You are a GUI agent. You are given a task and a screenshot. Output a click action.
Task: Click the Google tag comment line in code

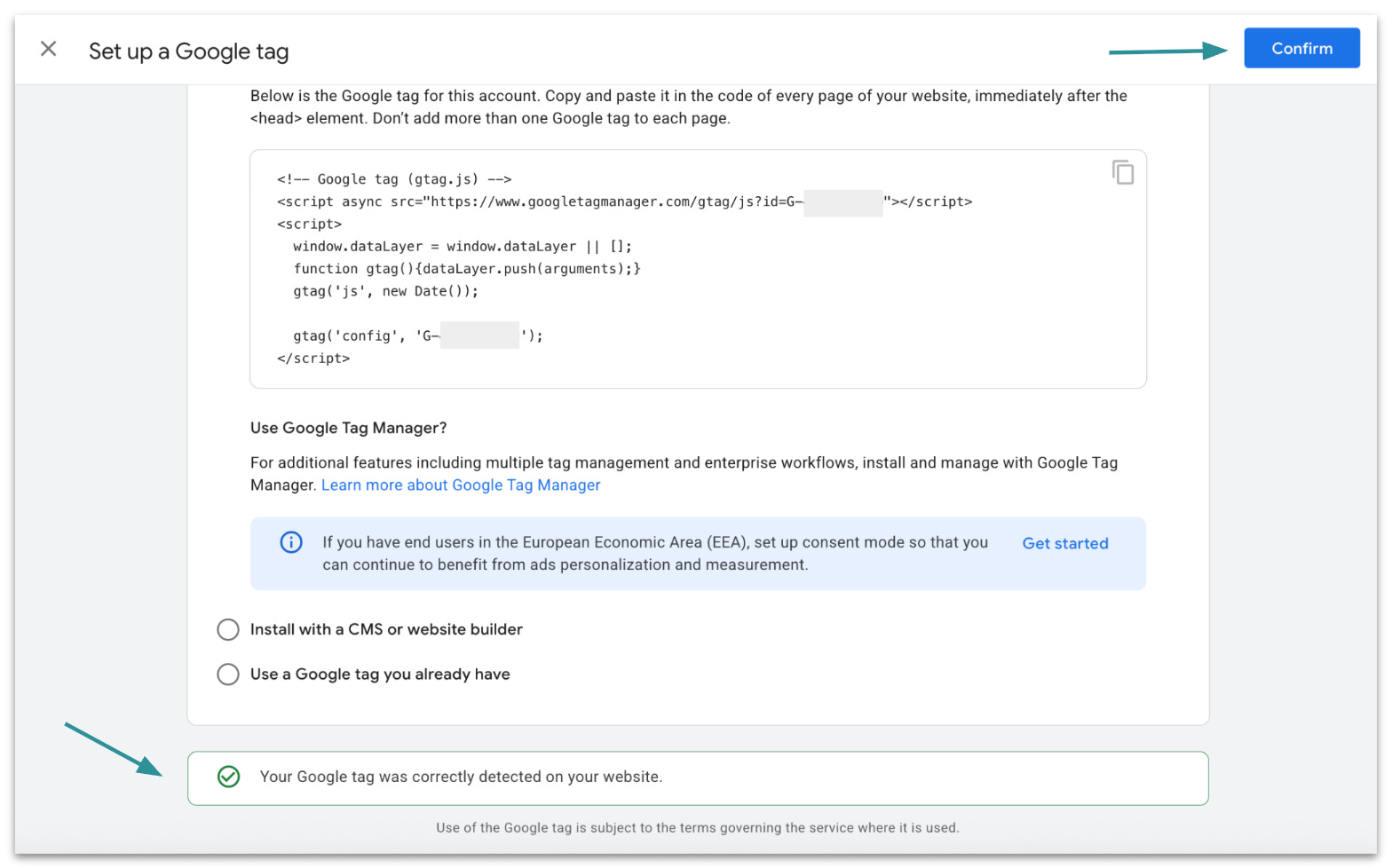[394, 179]
